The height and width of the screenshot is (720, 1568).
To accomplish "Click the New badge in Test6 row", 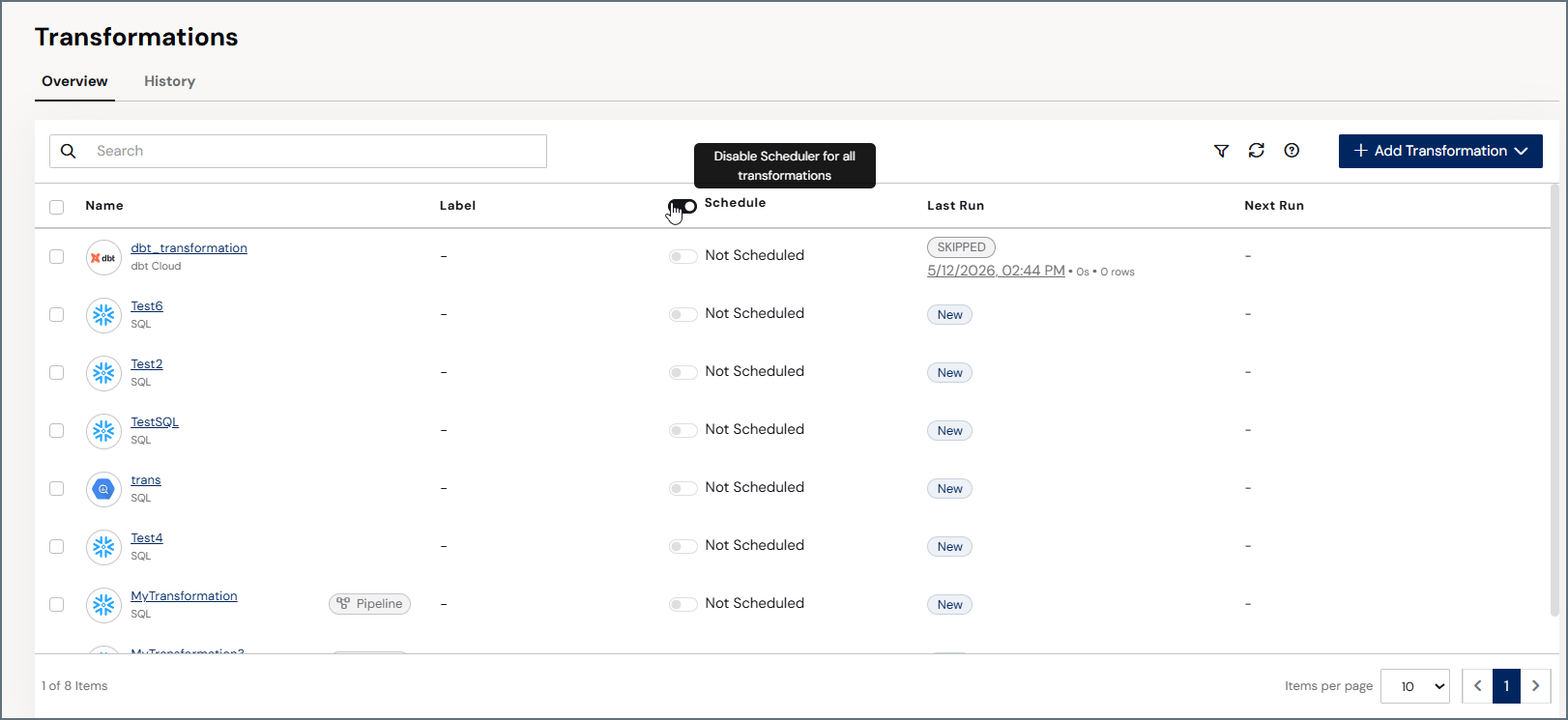I will click(949, 315).
